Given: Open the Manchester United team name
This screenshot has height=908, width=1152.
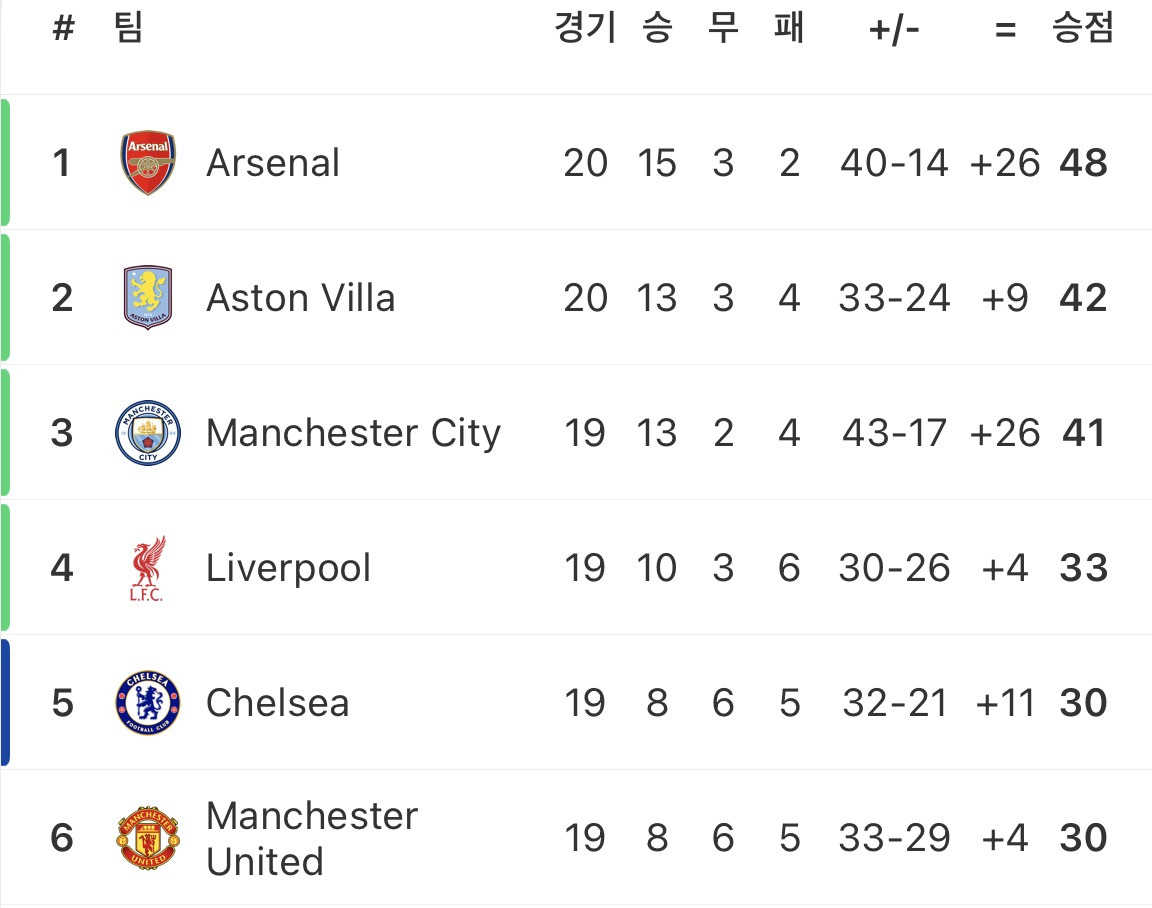Looking at the screenshot, I should [312, 838].
